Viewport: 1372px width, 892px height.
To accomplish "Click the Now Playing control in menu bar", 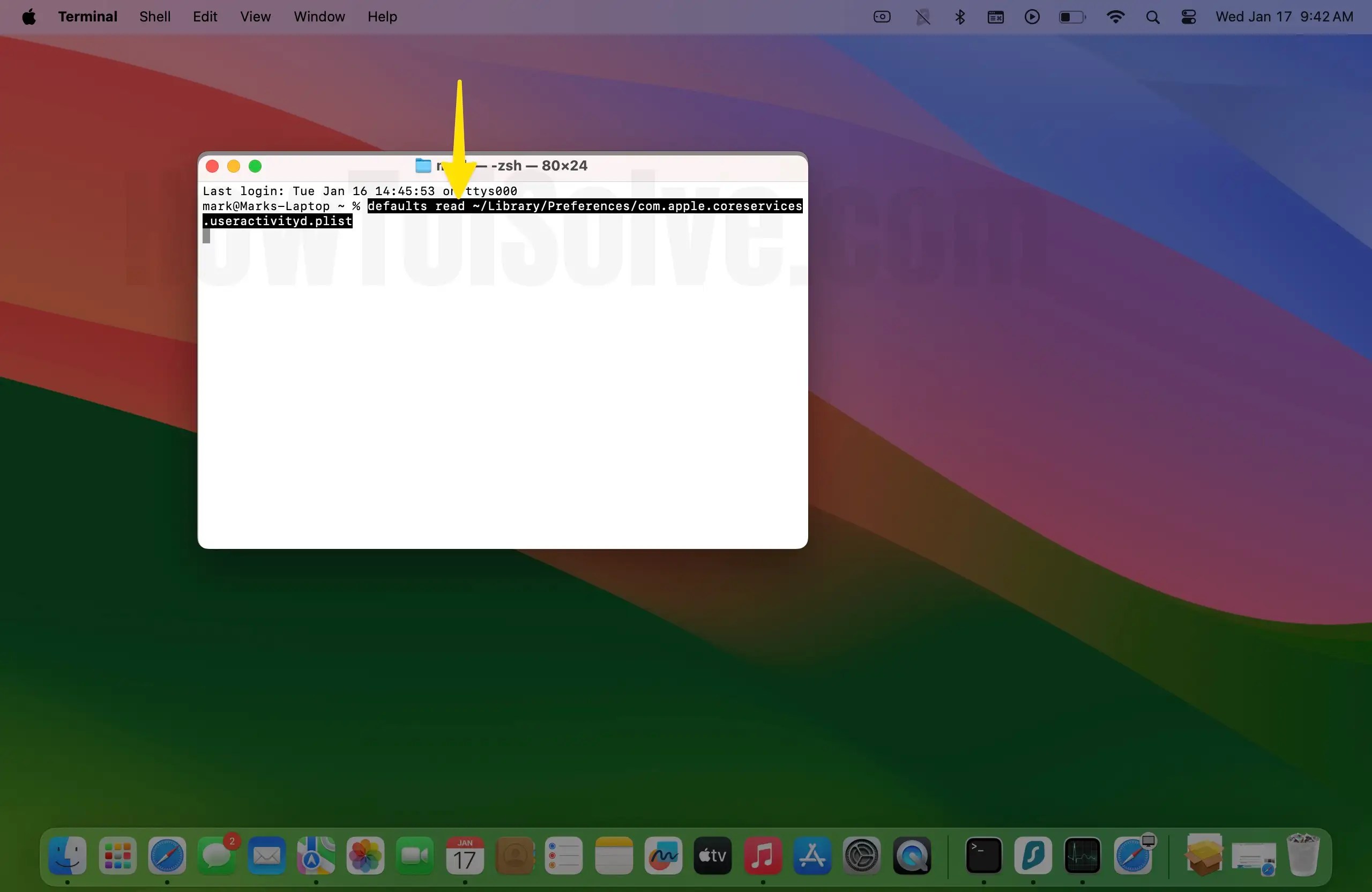I will coord(1031,16).
